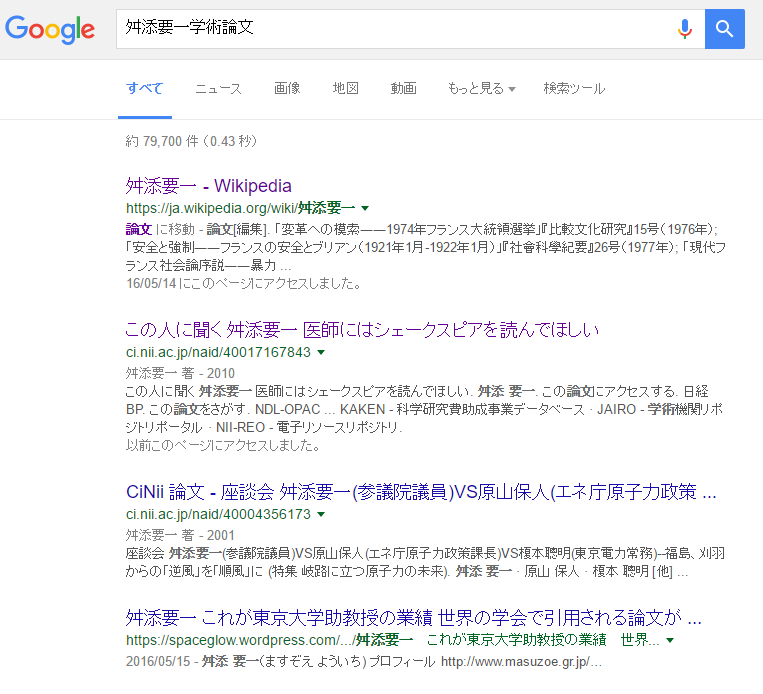Open the 検索ツール options
The image size is (763, 694).
point(574,88)
